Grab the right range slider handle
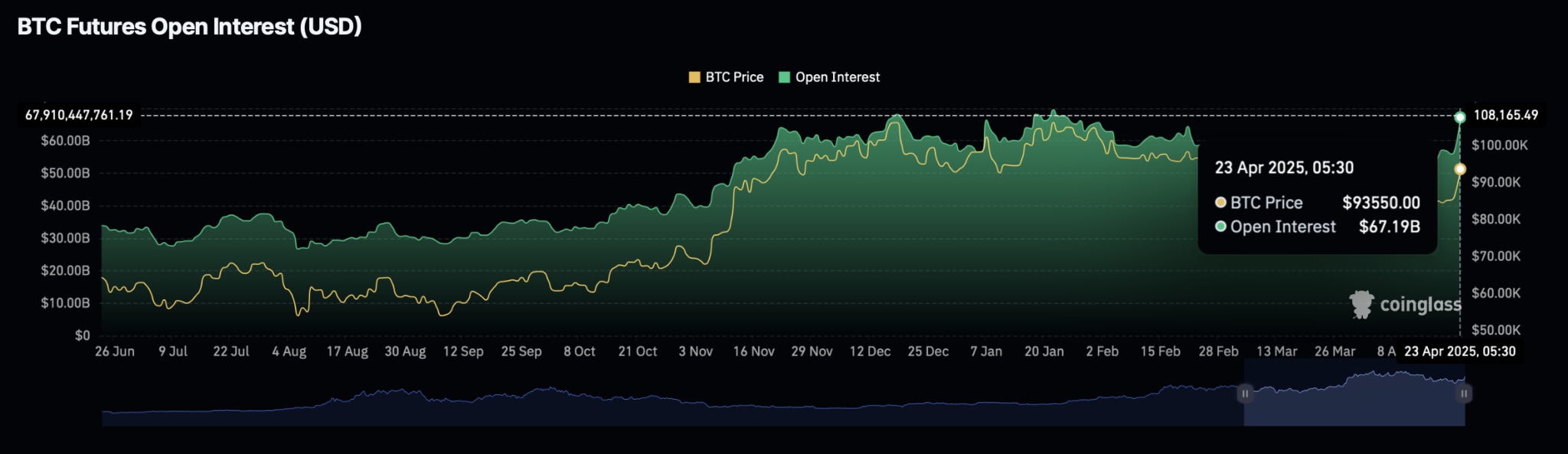The height and width of the screenshot is (454, 1568). tap(1464, 394)
